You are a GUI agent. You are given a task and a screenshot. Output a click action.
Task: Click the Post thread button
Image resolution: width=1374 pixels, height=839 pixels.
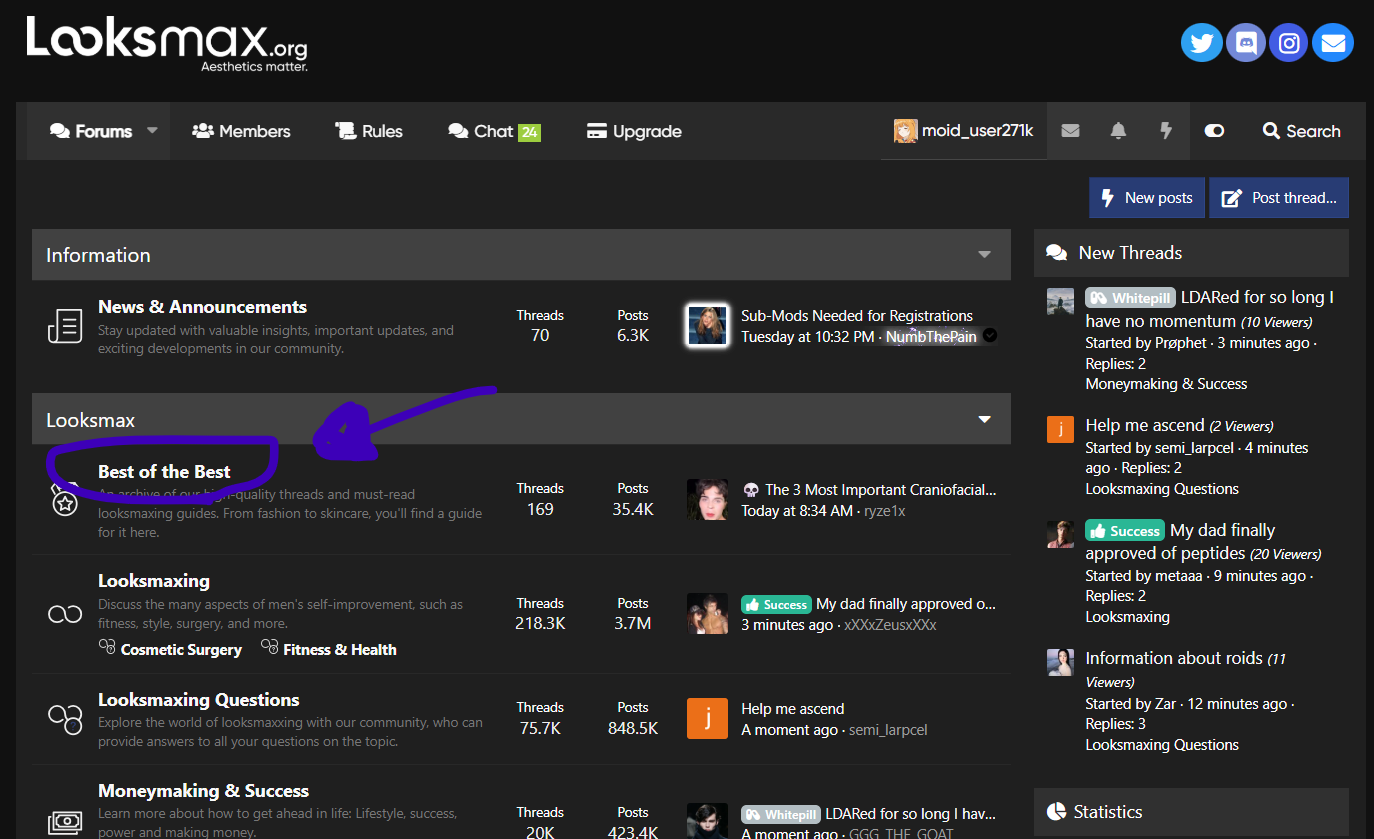1279,198
